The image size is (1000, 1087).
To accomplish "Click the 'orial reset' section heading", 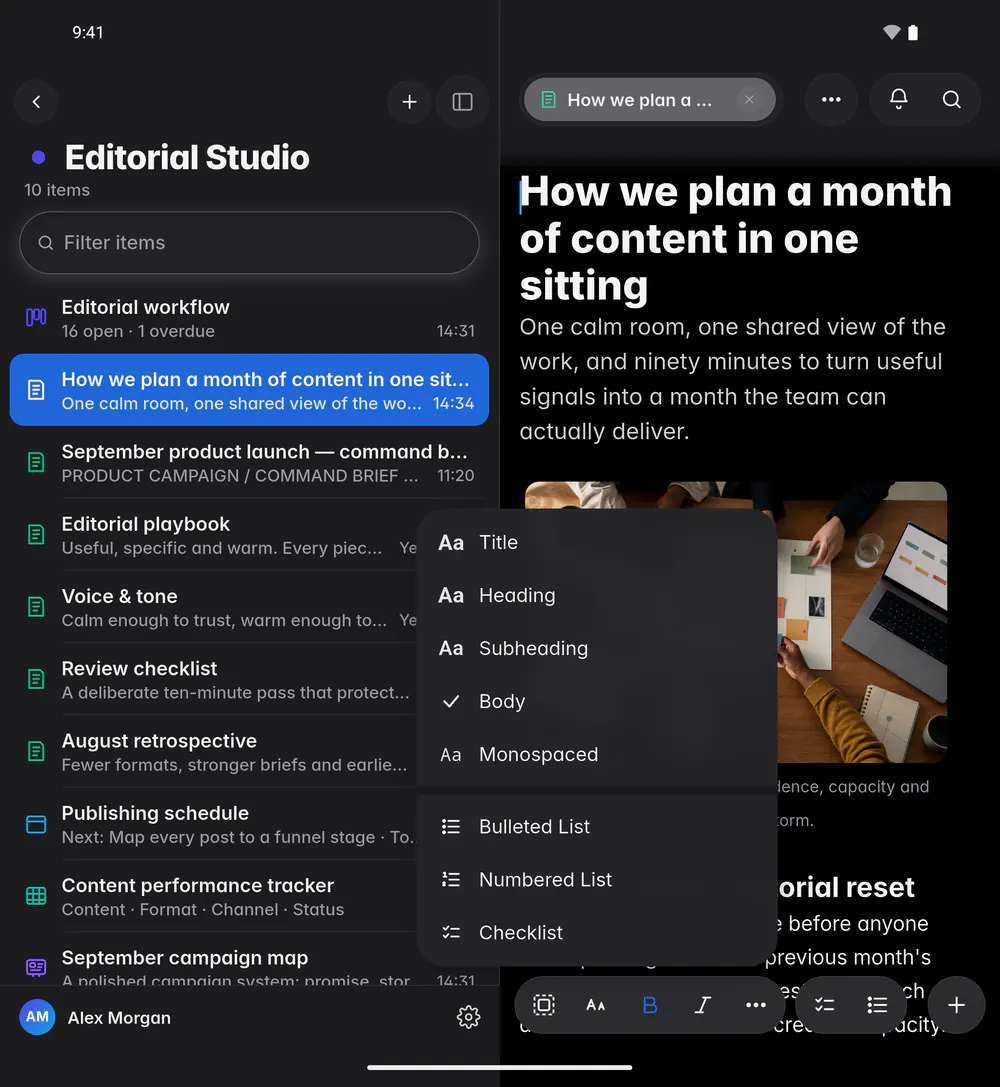I will 846,887.
